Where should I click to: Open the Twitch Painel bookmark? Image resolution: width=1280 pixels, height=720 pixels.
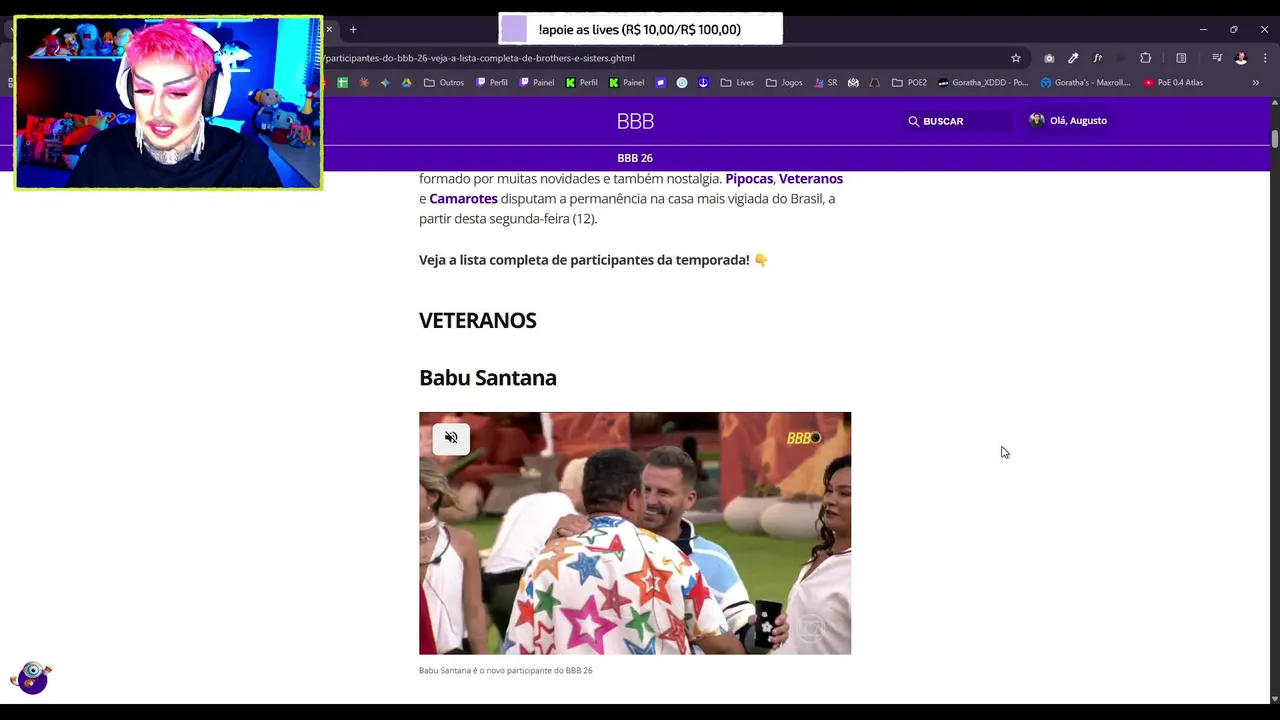coord(537,83)
